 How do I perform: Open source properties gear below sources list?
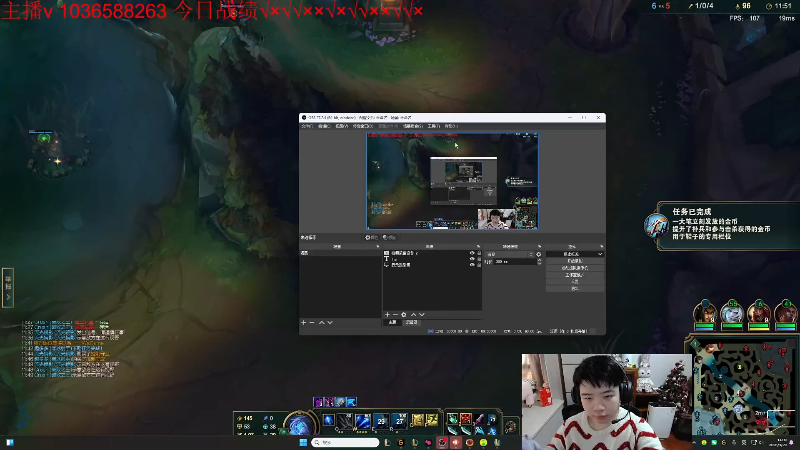tap(404, 314)
